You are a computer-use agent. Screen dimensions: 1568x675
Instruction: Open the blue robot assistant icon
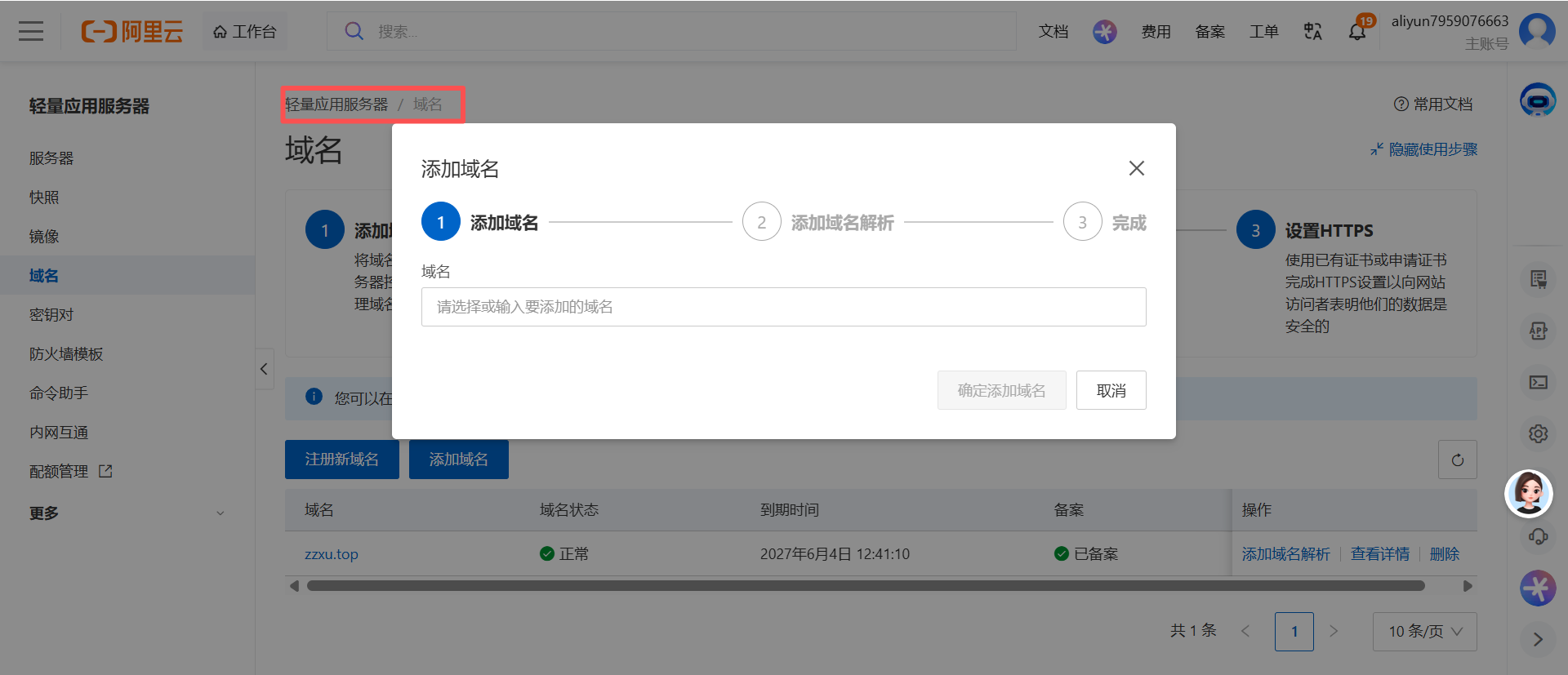[1537, 100]
